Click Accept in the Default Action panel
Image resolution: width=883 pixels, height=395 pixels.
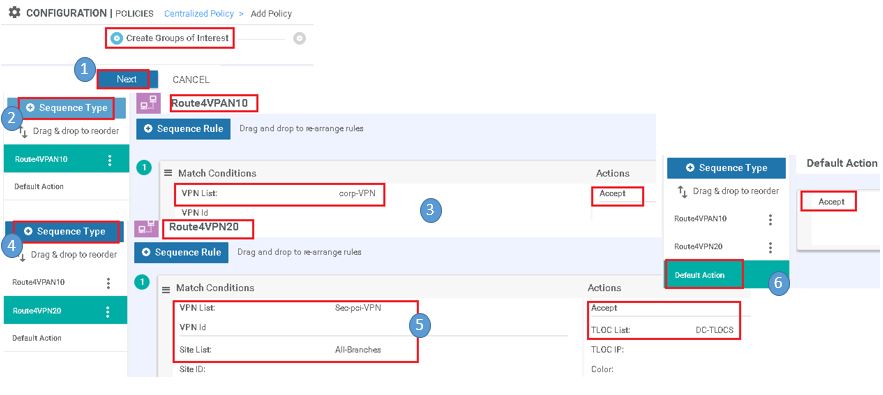point(831,202)
